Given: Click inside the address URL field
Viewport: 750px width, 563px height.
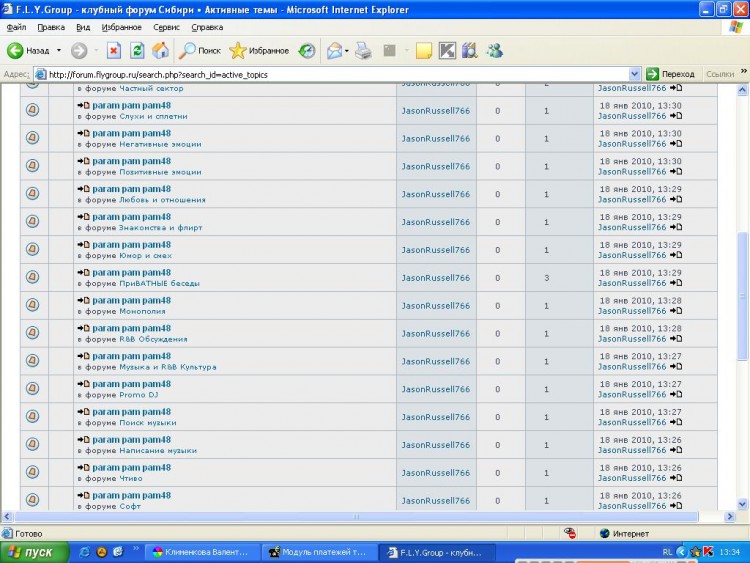Looking at the screenshot, I should pos(335,74).
